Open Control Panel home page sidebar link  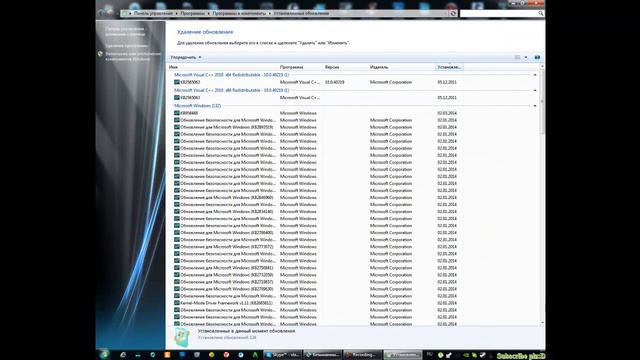click(x=125, y=31)
